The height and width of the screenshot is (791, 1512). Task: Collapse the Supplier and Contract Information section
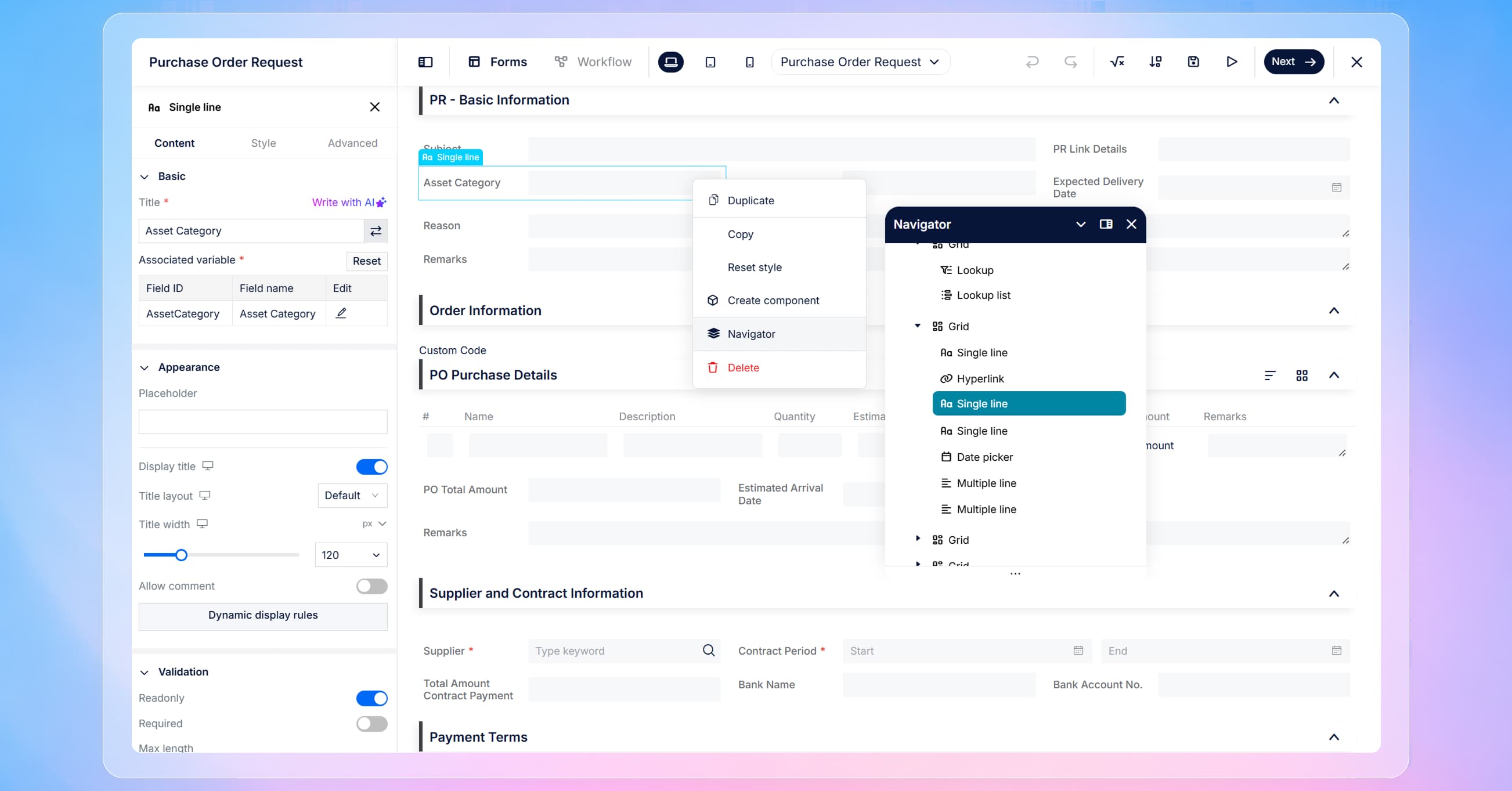pos(1334,594)
